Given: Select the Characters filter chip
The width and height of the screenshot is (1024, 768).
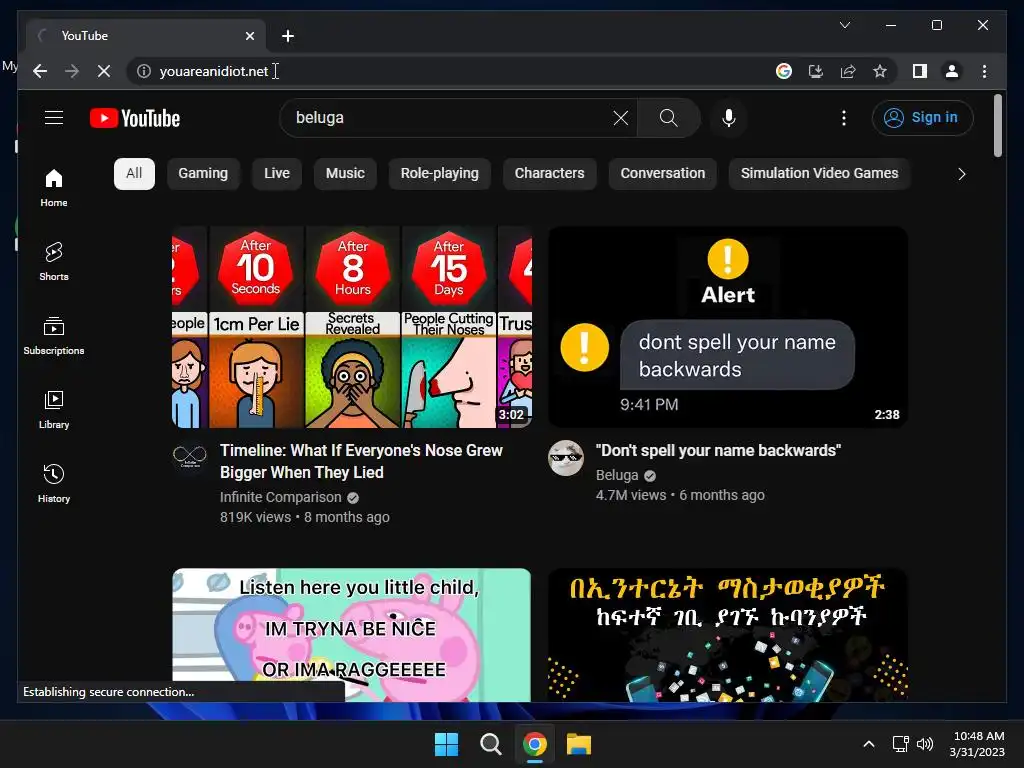Looking at the screenshot, I should point(549,174).
